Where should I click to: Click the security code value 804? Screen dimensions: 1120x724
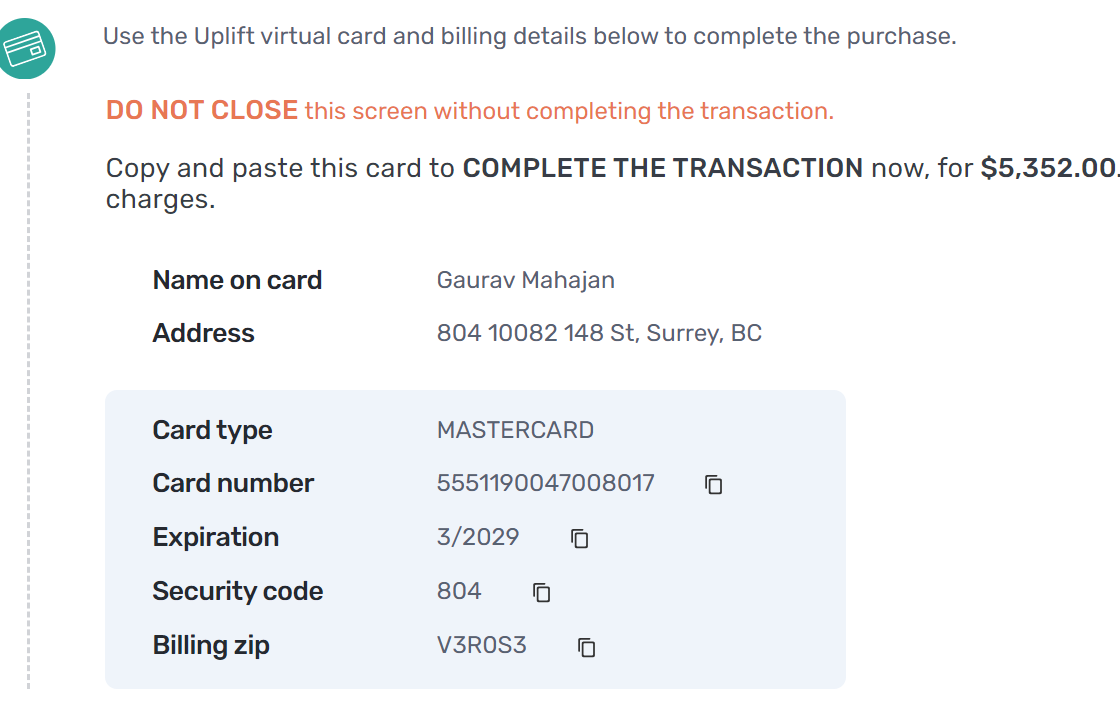tap(459, 591)
